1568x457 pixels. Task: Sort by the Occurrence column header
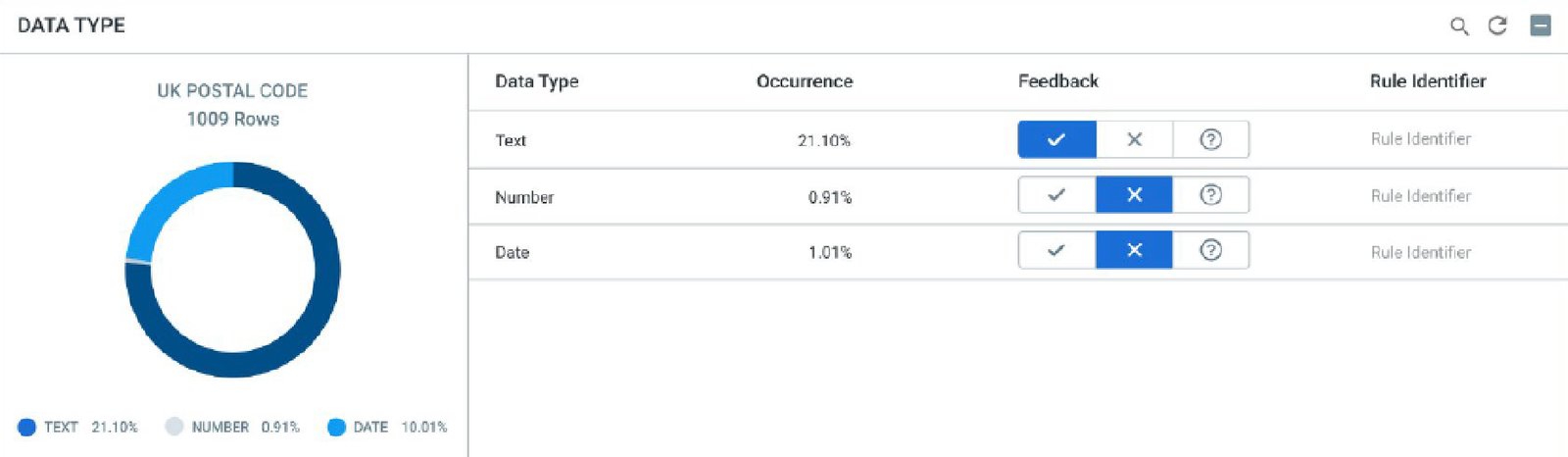(x=805, y=81)
